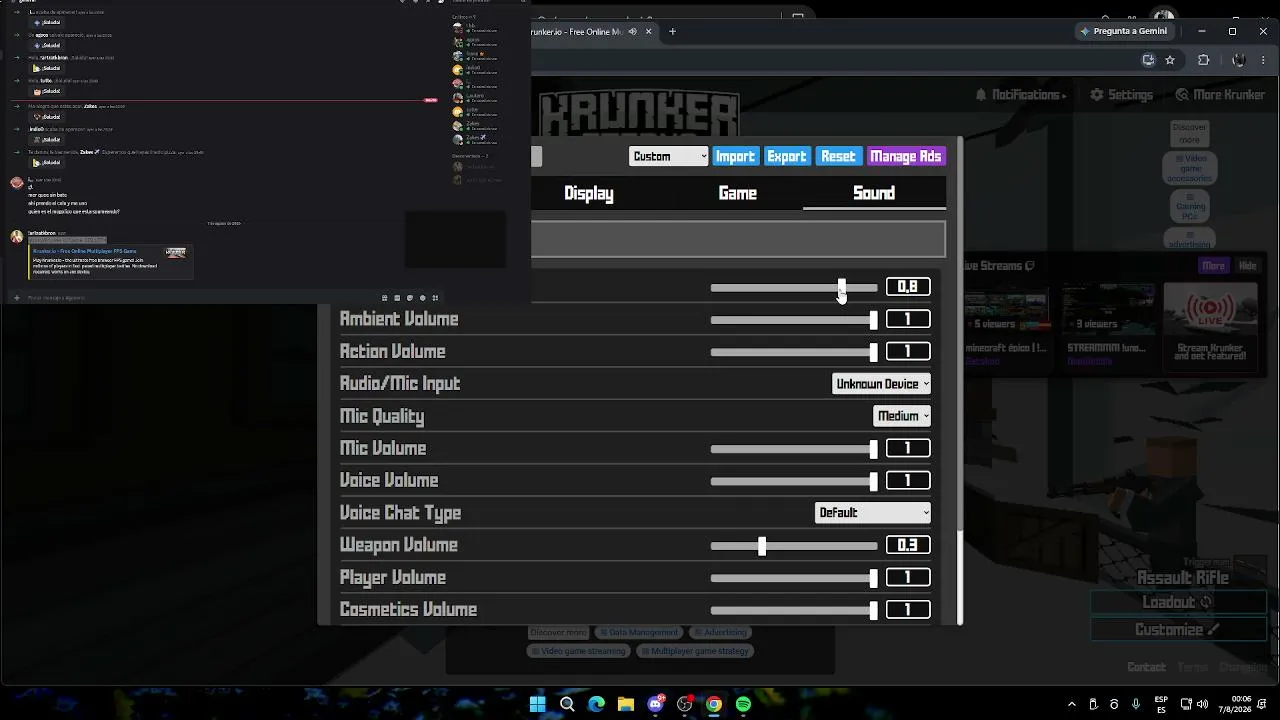
Task: Adjust the Cosmetics Volume slider
Action: pyautogui.click(x=794, y=610)
